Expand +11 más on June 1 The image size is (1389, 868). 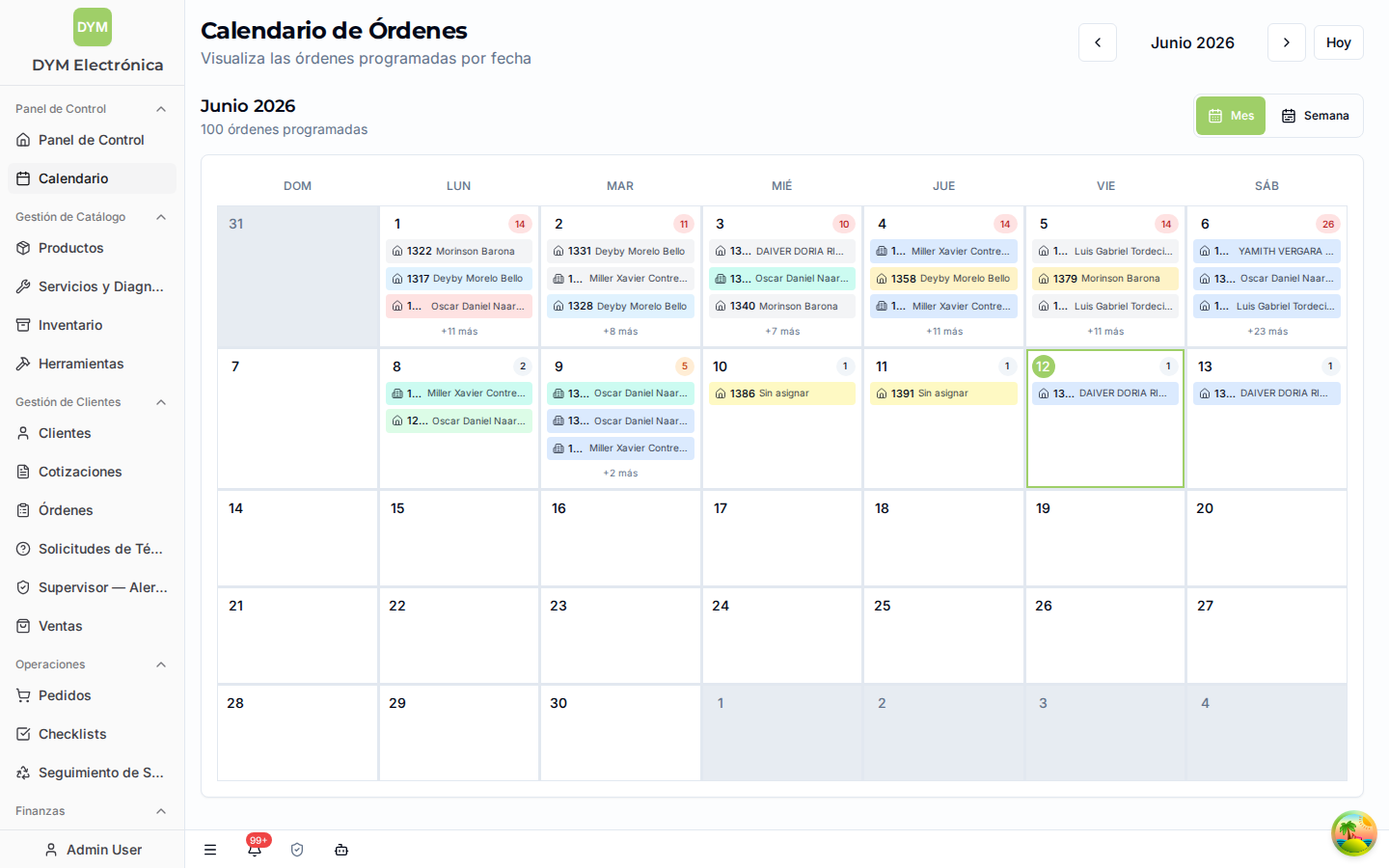tap(459, 332)
